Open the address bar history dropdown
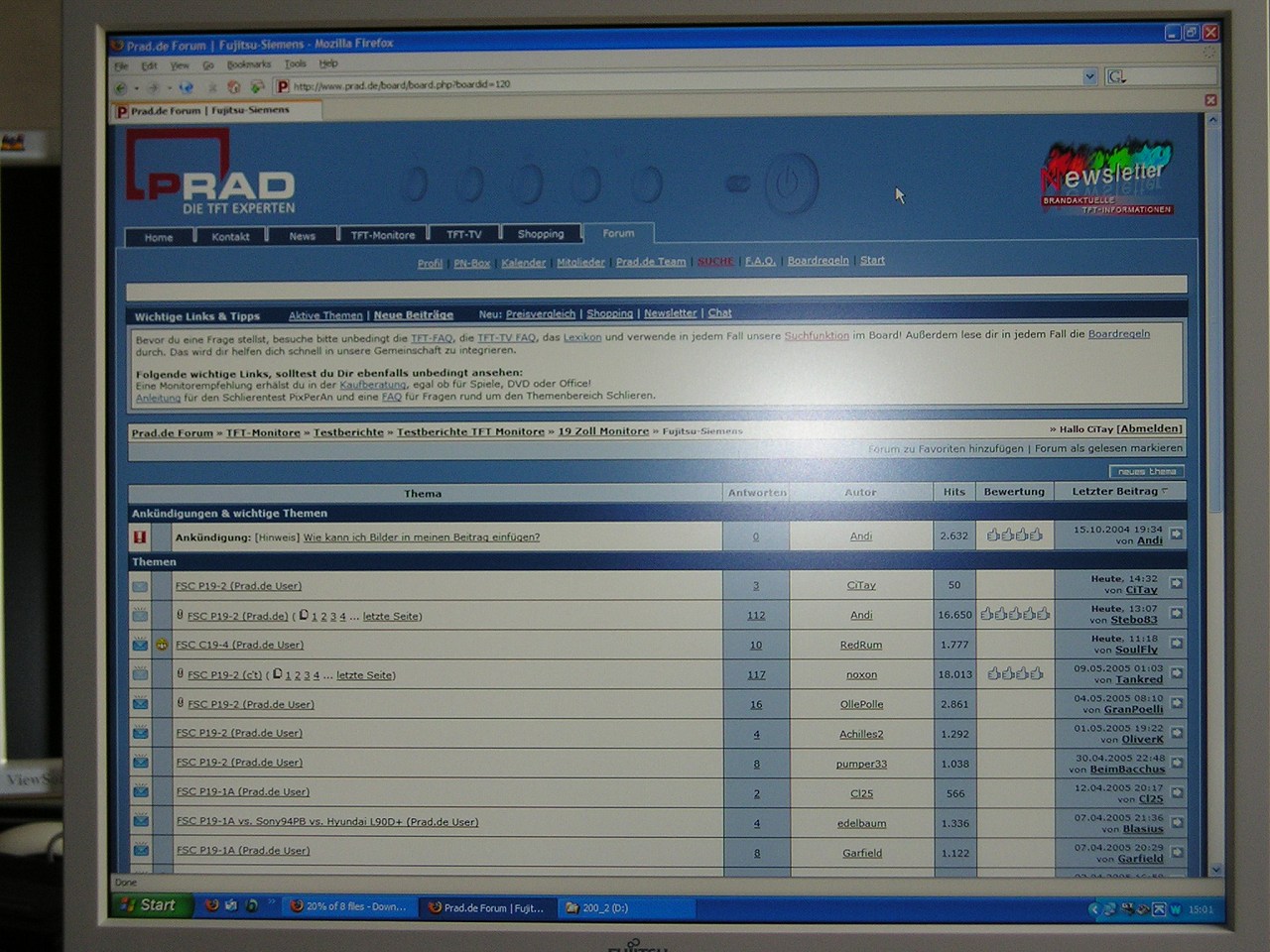This screenshot has height=952, width=1270. pyautogui.click(x=1088, y=77)
